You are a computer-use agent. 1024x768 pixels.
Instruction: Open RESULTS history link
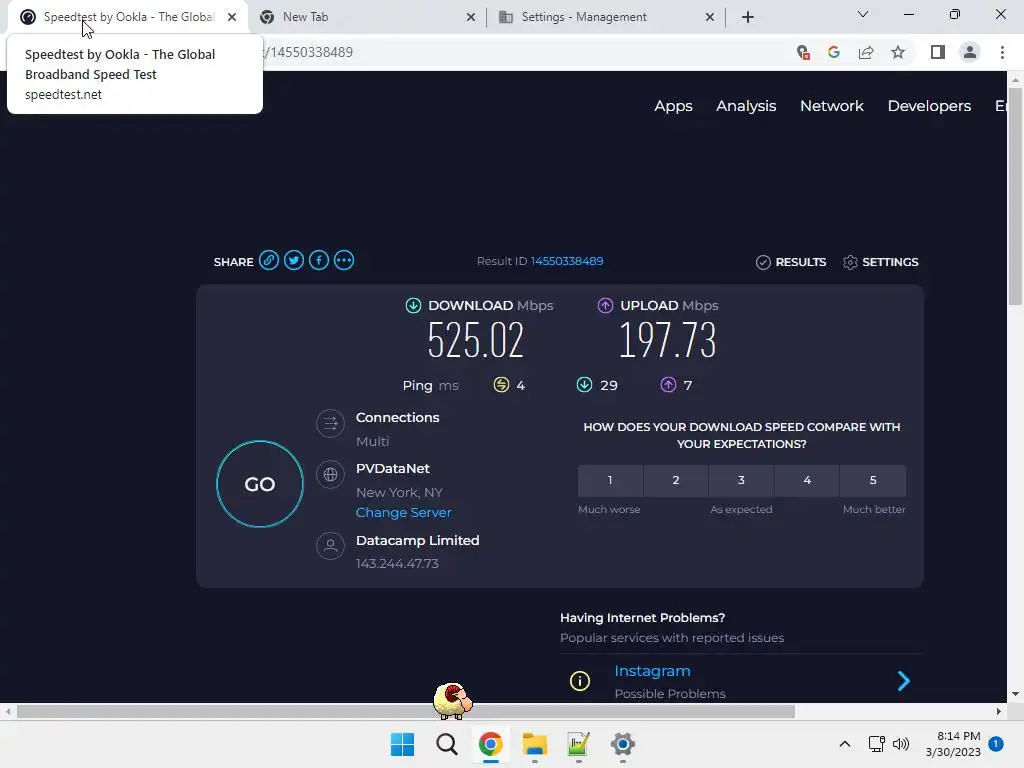[801, 262]
